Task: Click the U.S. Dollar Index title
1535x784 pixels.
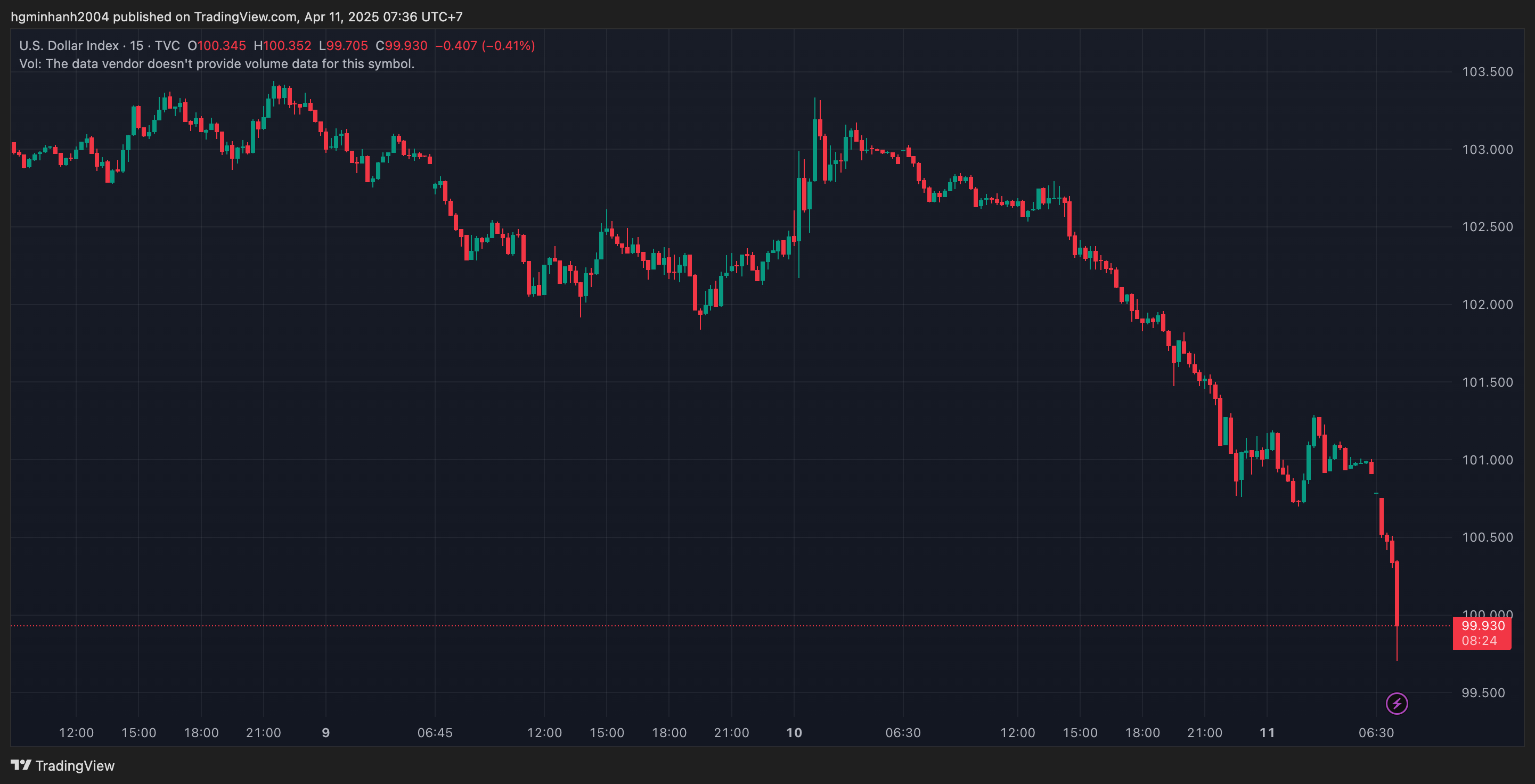Action: [69, 46]
